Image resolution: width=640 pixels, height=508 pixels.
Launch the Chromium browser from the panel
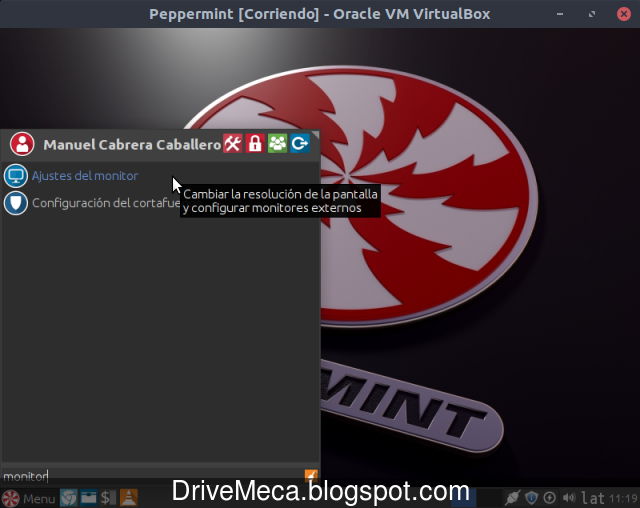69,498
